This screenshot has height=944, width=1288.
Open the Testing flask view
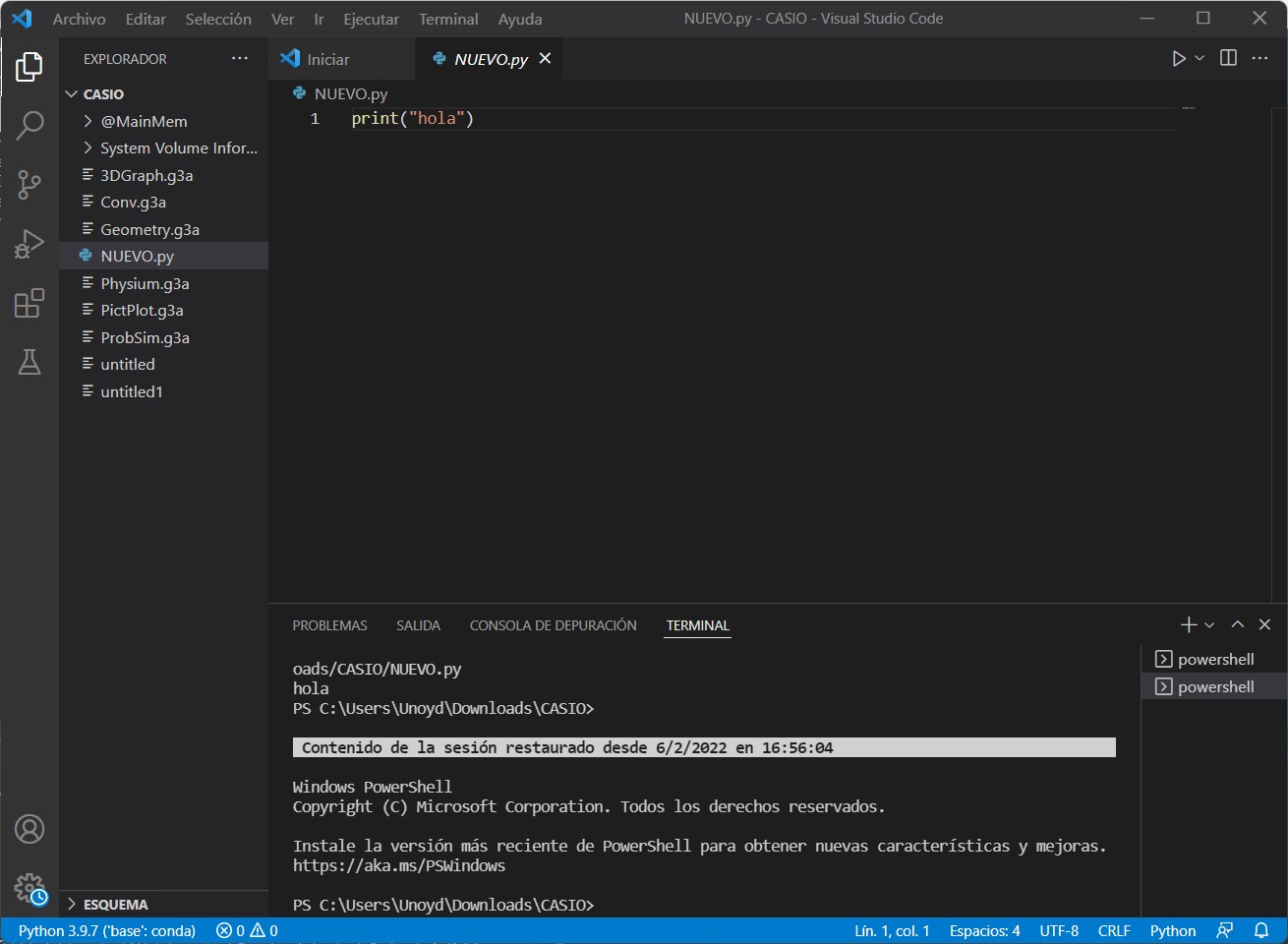pyautogui.click(x=29, y=362)
